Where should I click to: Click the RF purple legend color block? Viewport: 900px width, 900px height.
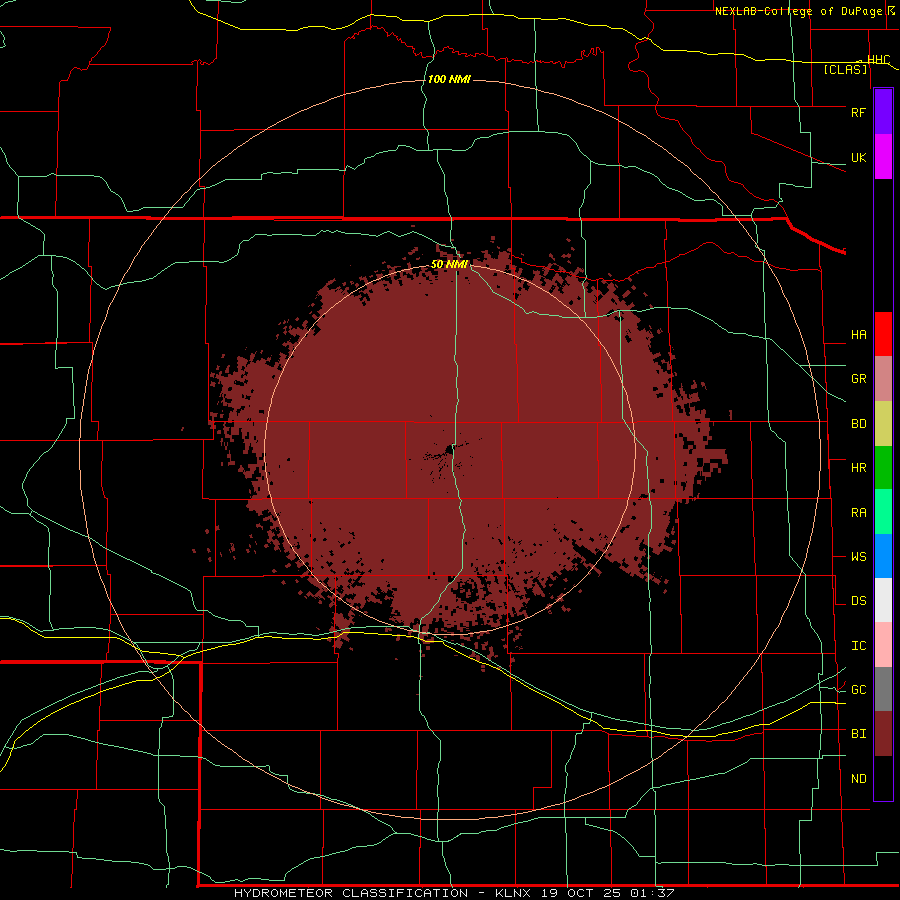pos(883,112)
